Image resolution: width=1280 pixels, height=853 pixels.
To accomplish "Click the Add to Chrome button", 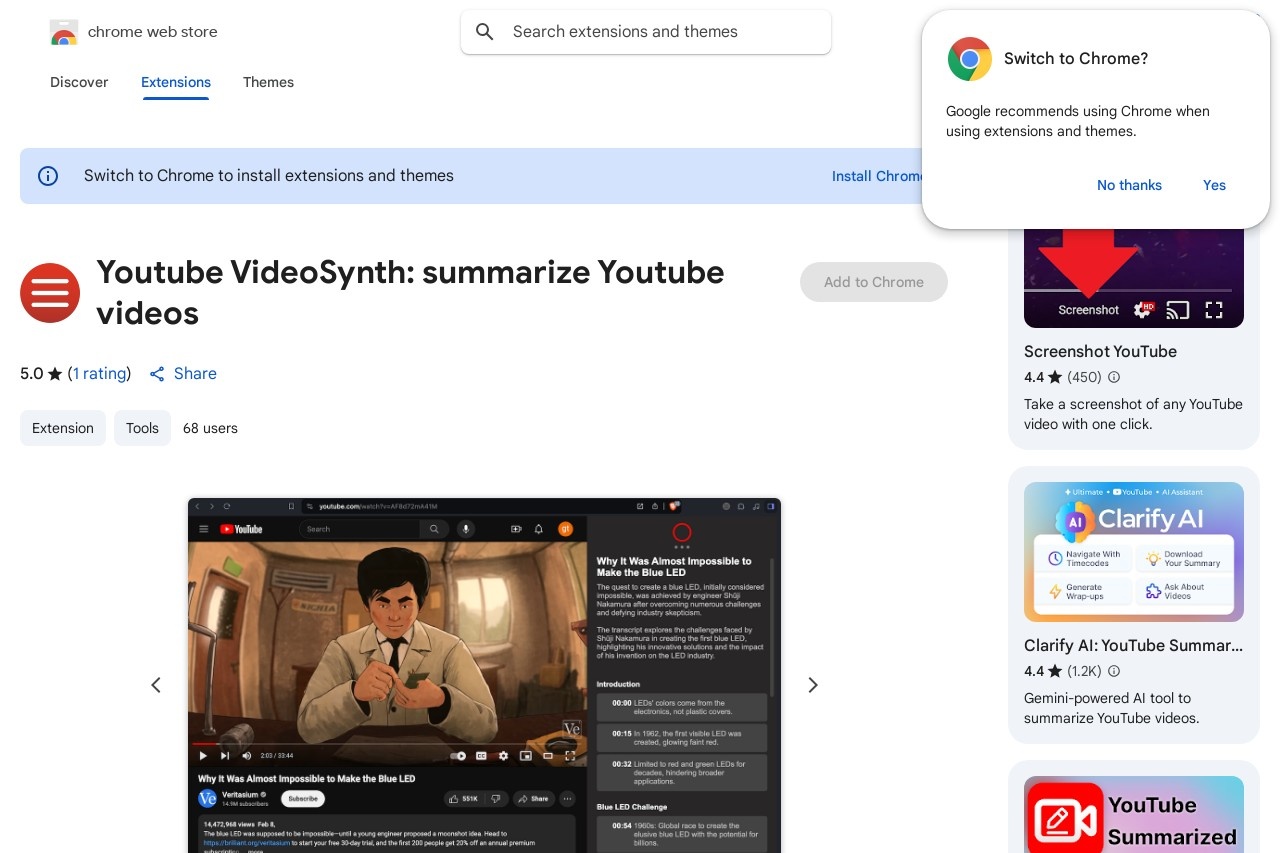I will tap(874, 282).
